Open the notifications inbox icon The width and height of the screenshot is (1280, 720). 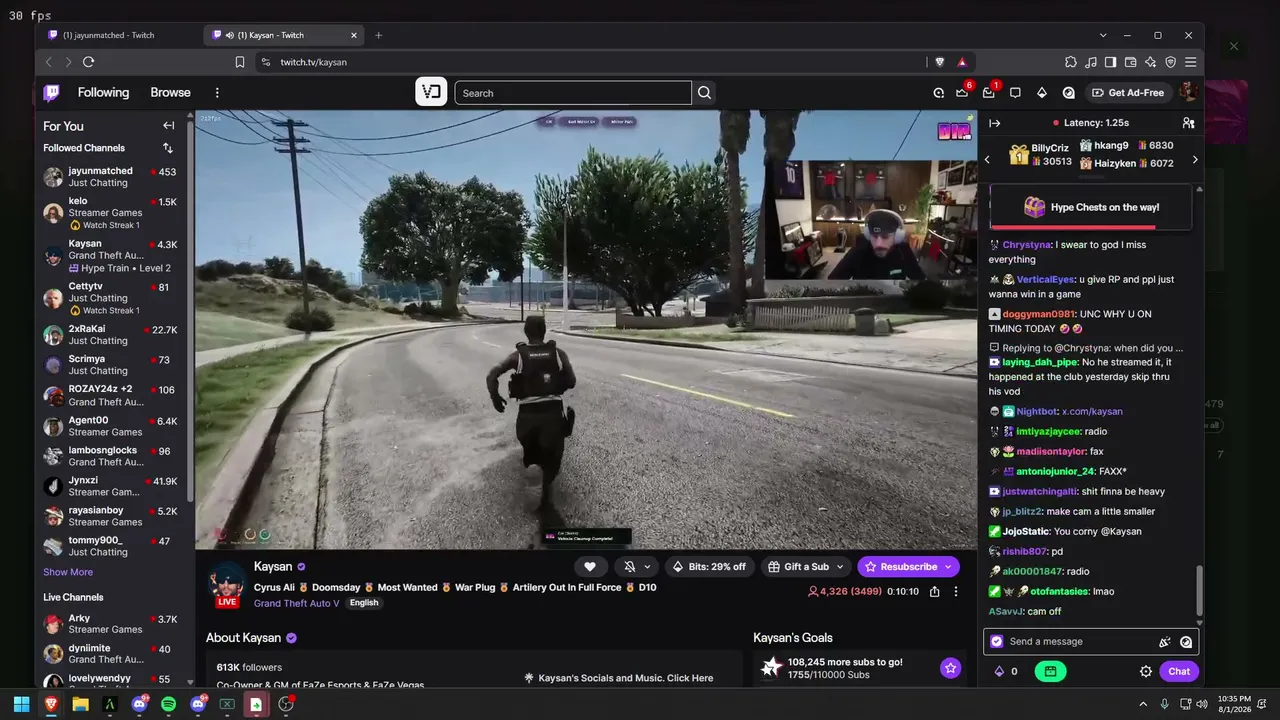click(989, 93)
